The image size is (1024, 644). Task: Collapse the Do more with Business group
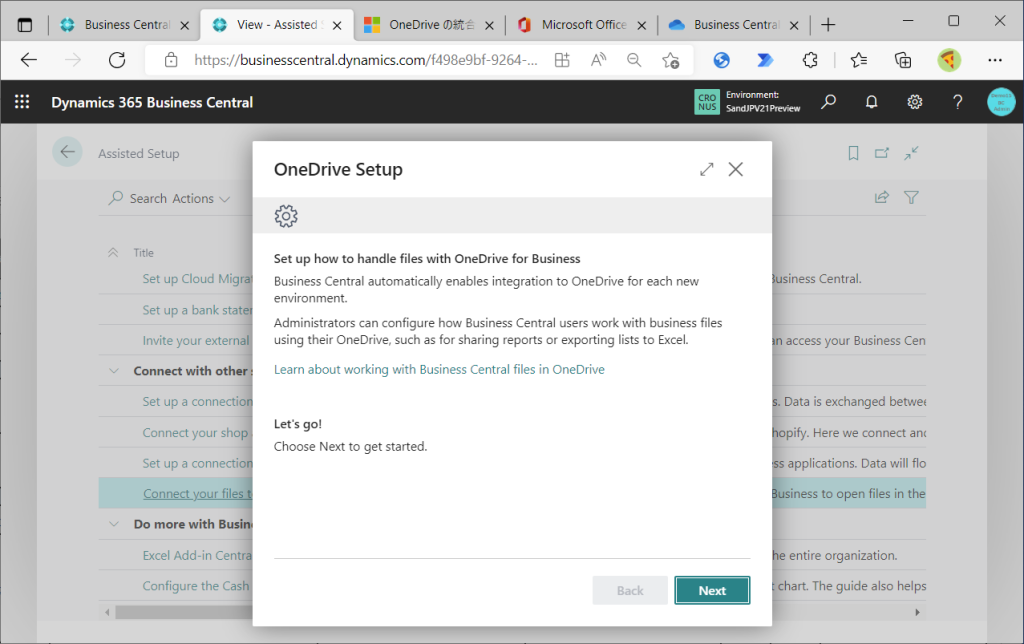coord(114,524)
